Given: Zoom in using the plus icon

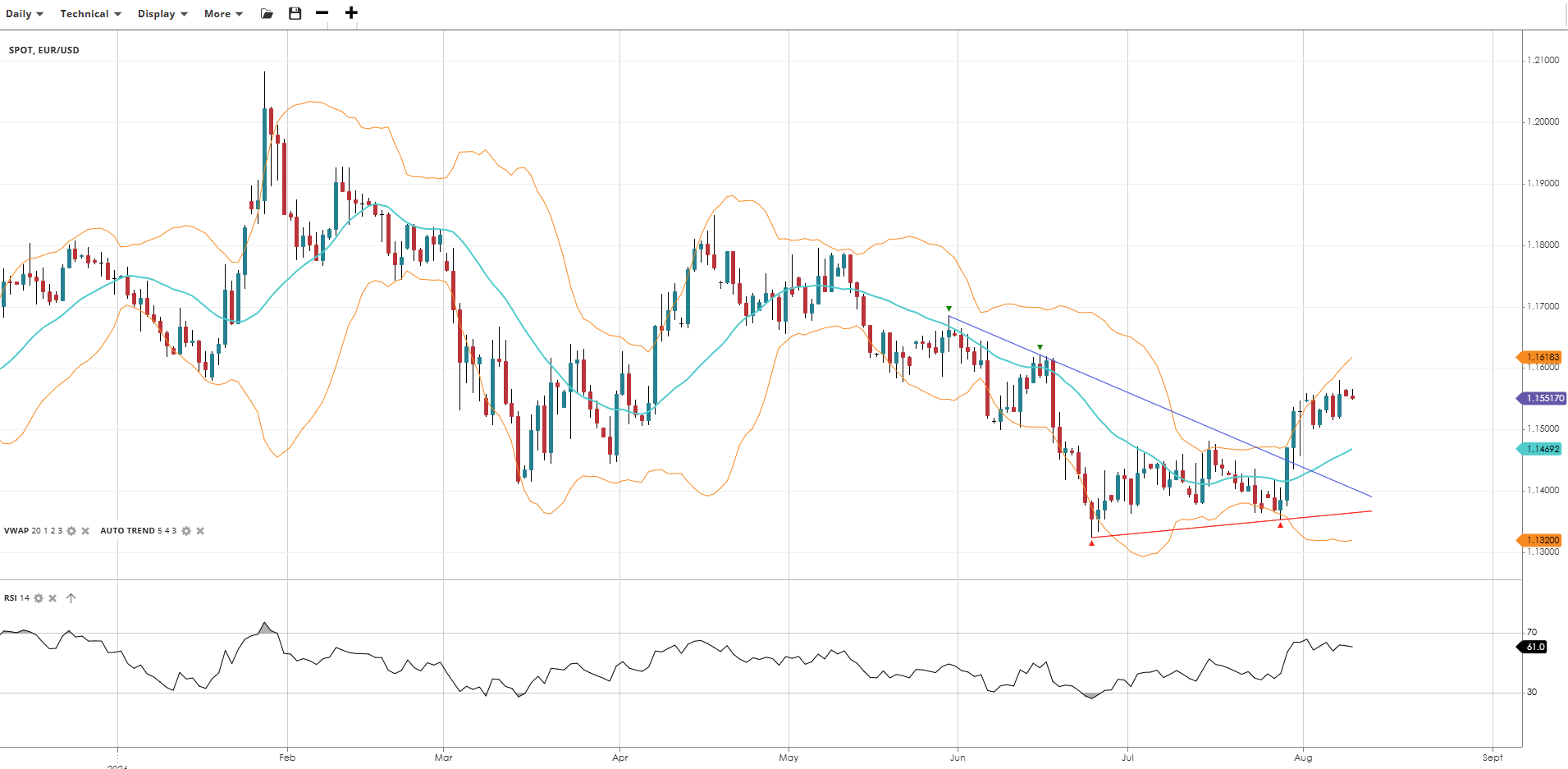Looking at the screenshot, I should click(351, 13).
